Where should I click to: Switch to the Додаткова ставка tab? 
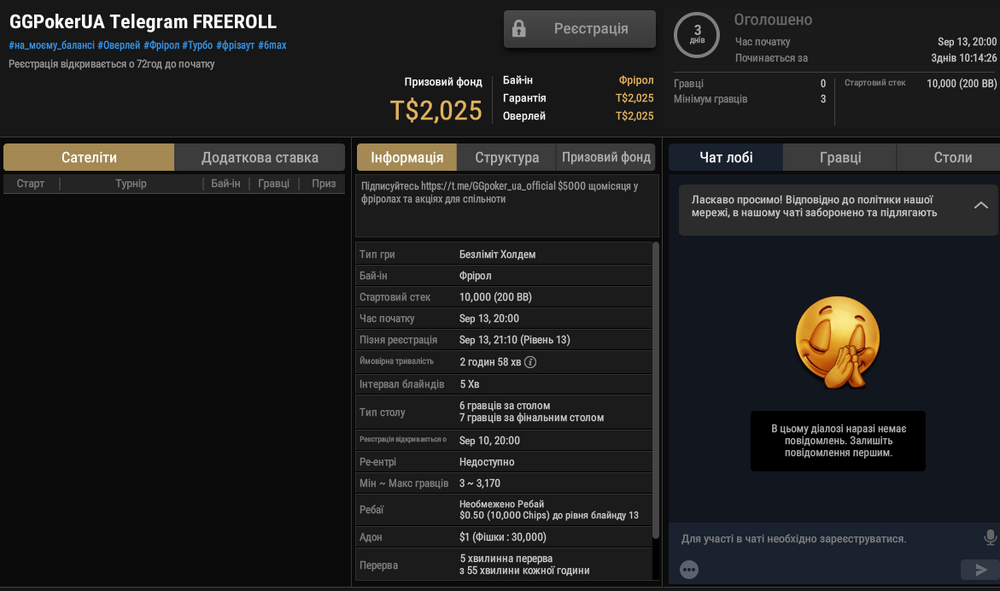tap(260, 157)
